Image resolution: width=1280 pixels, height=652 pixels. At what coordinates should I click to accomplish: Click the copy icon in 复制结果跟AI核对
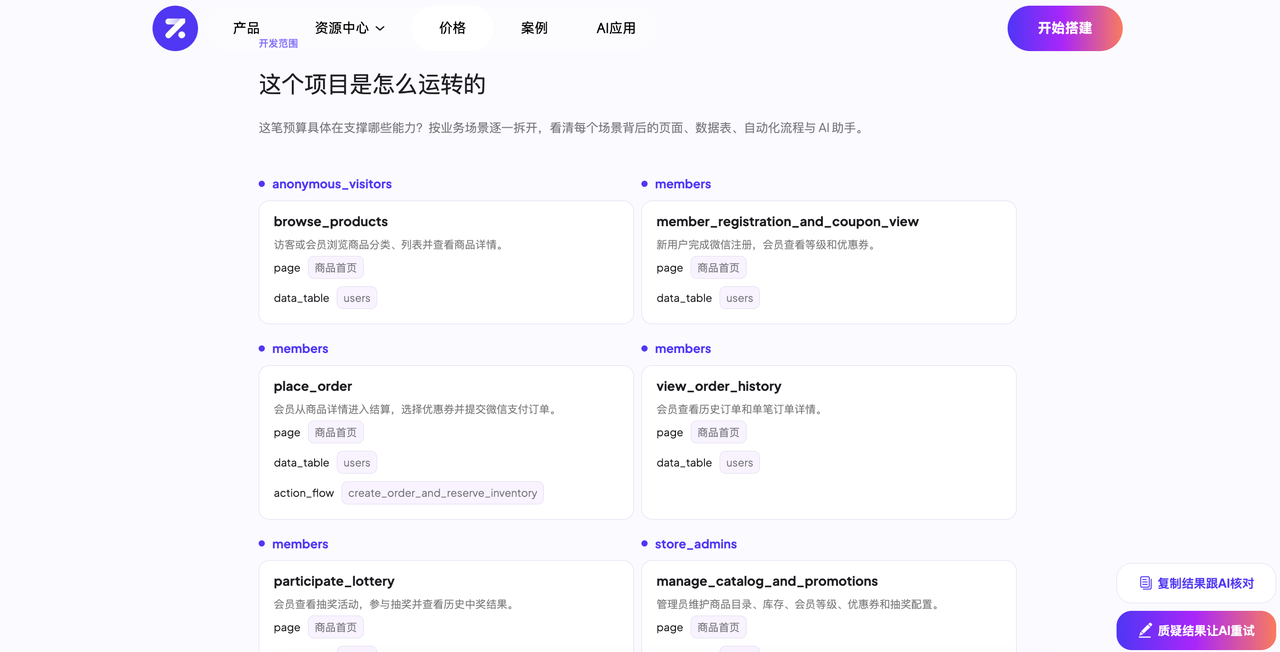tap(1145, 583)
